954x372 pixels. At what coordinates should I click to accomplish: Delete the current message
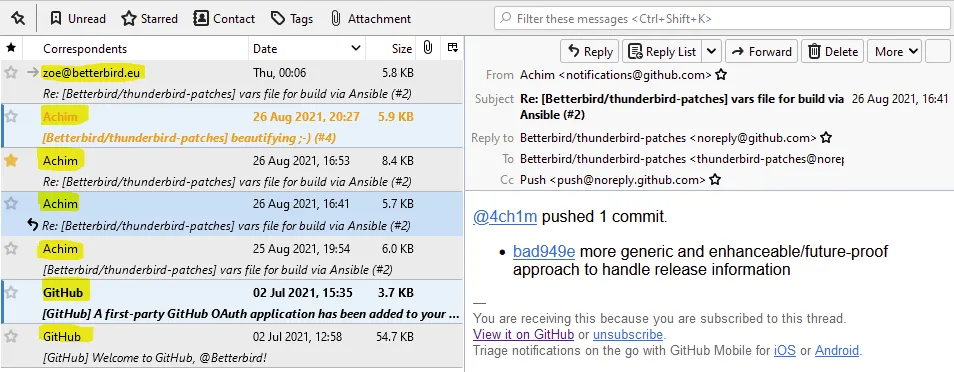pos(832,52)
